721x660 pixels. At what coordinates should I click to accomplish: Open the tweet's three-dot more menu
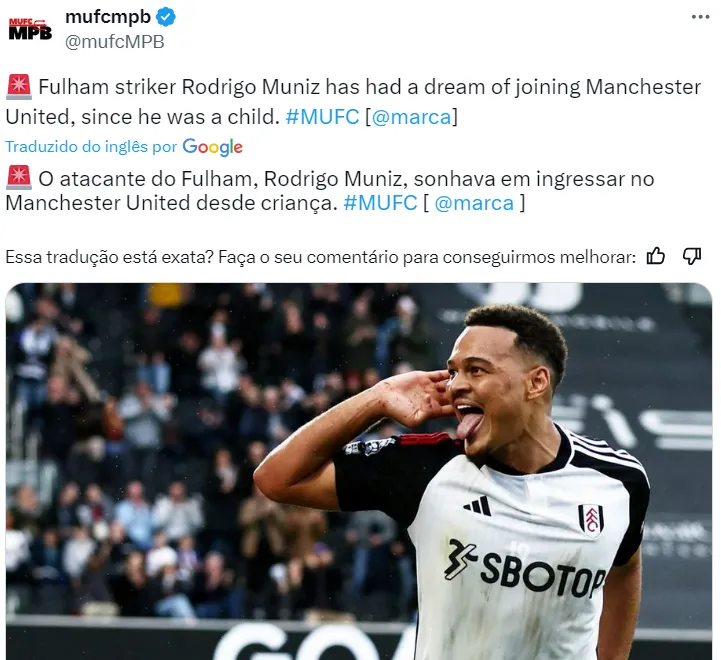[702, 17]
